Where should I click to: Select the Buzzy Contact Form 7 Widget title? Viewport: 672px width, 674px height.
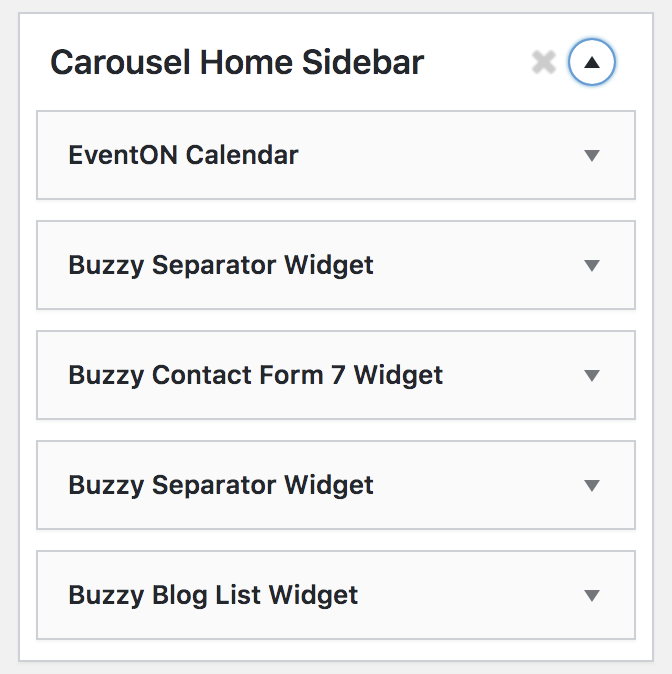[x=255, y=375]
